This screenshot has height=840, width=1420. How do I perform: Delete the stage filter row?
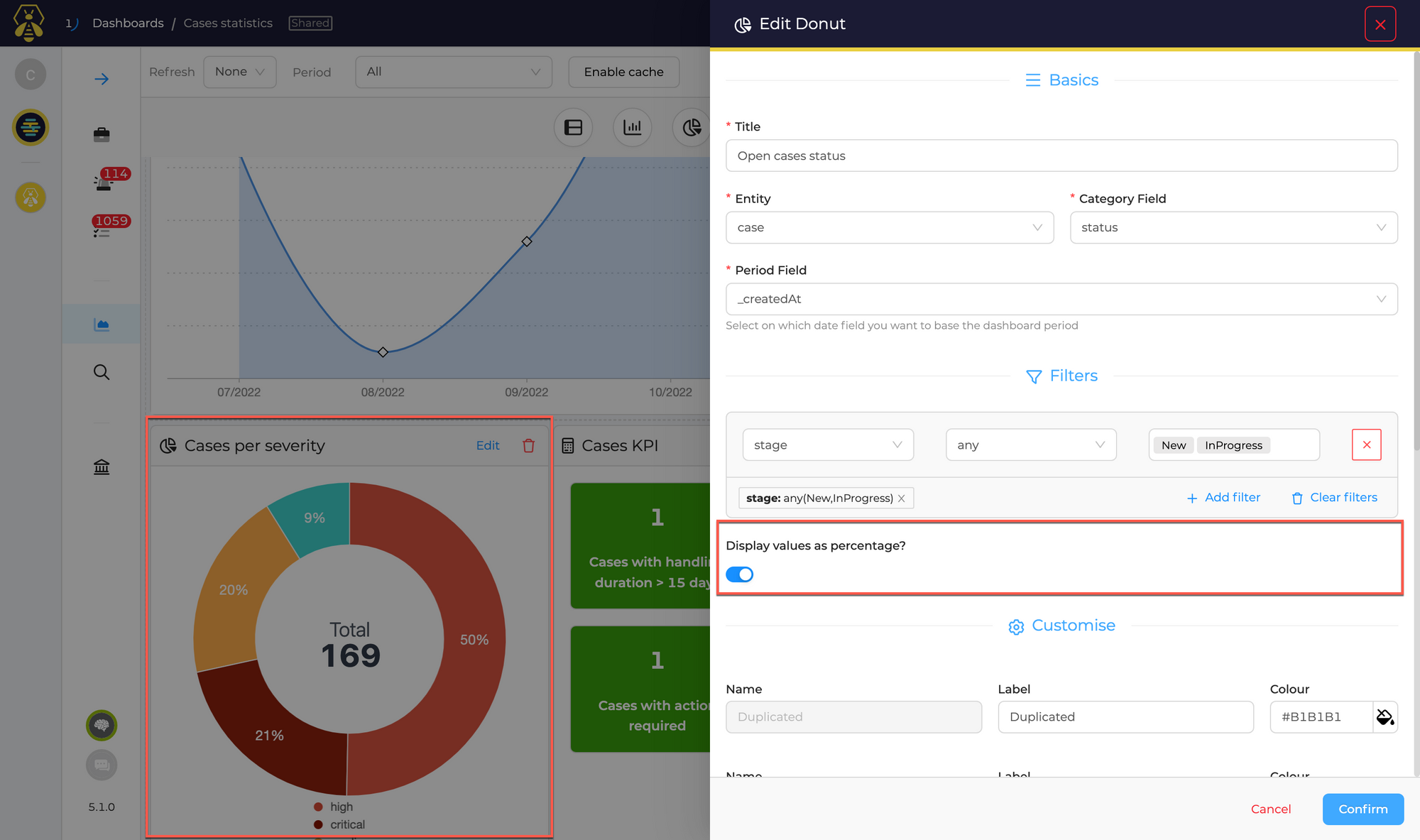click(1366, 445)
